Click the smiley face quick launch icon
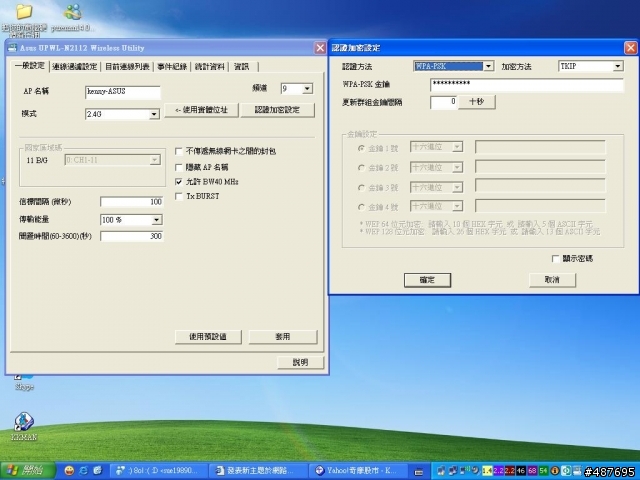The image size is (640, 480). click(69, 471)
